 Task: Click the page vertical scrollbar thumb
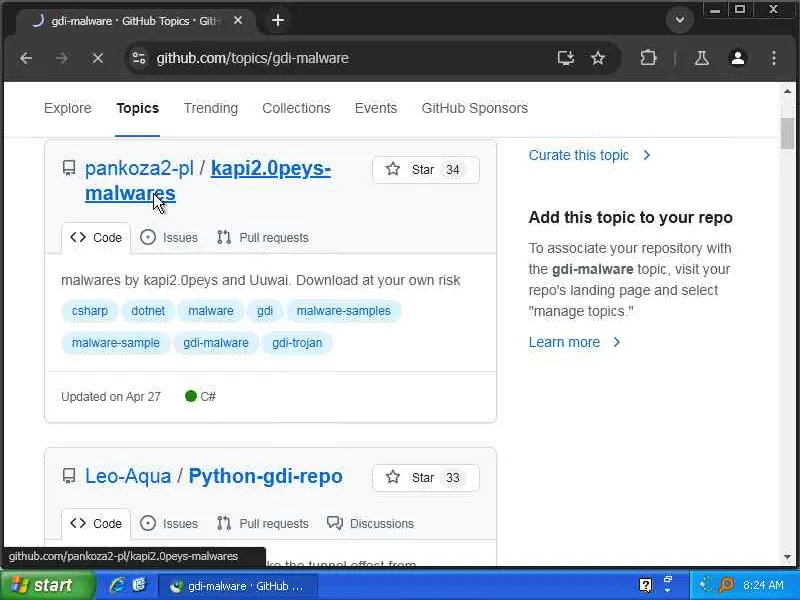coord(787,134)
